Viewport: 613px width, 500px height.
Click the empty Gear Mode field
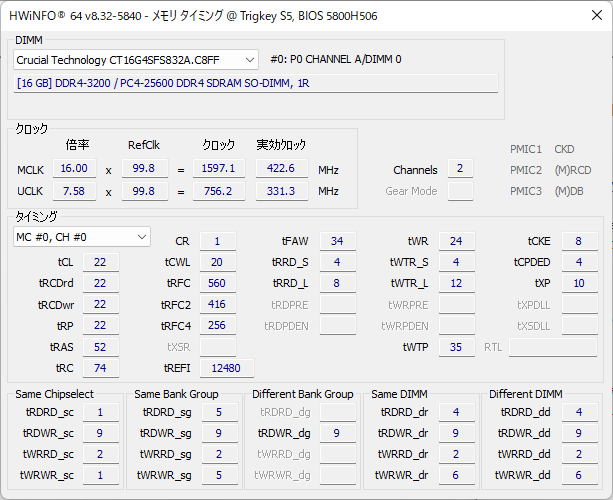click(x=460, y=191)
